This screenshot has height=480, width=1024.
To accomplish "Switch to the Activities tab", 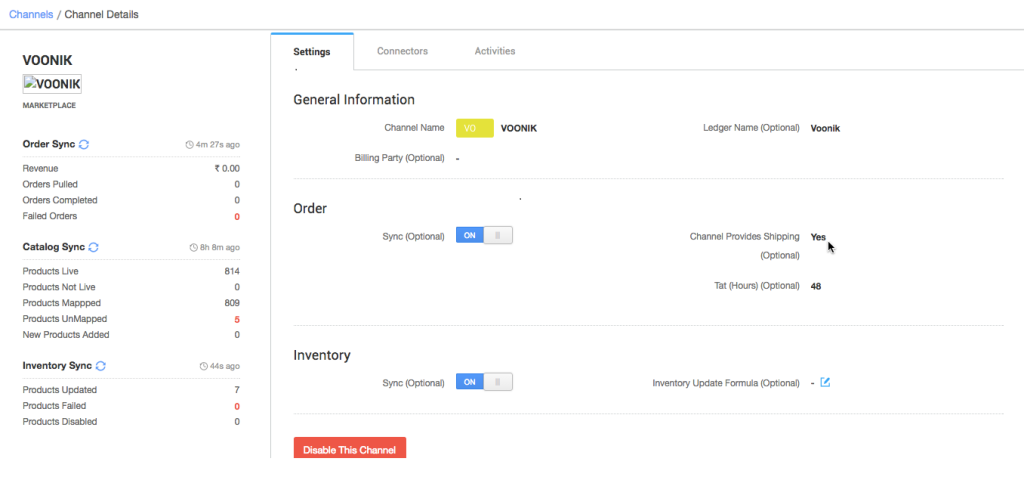I will (495, 51).
